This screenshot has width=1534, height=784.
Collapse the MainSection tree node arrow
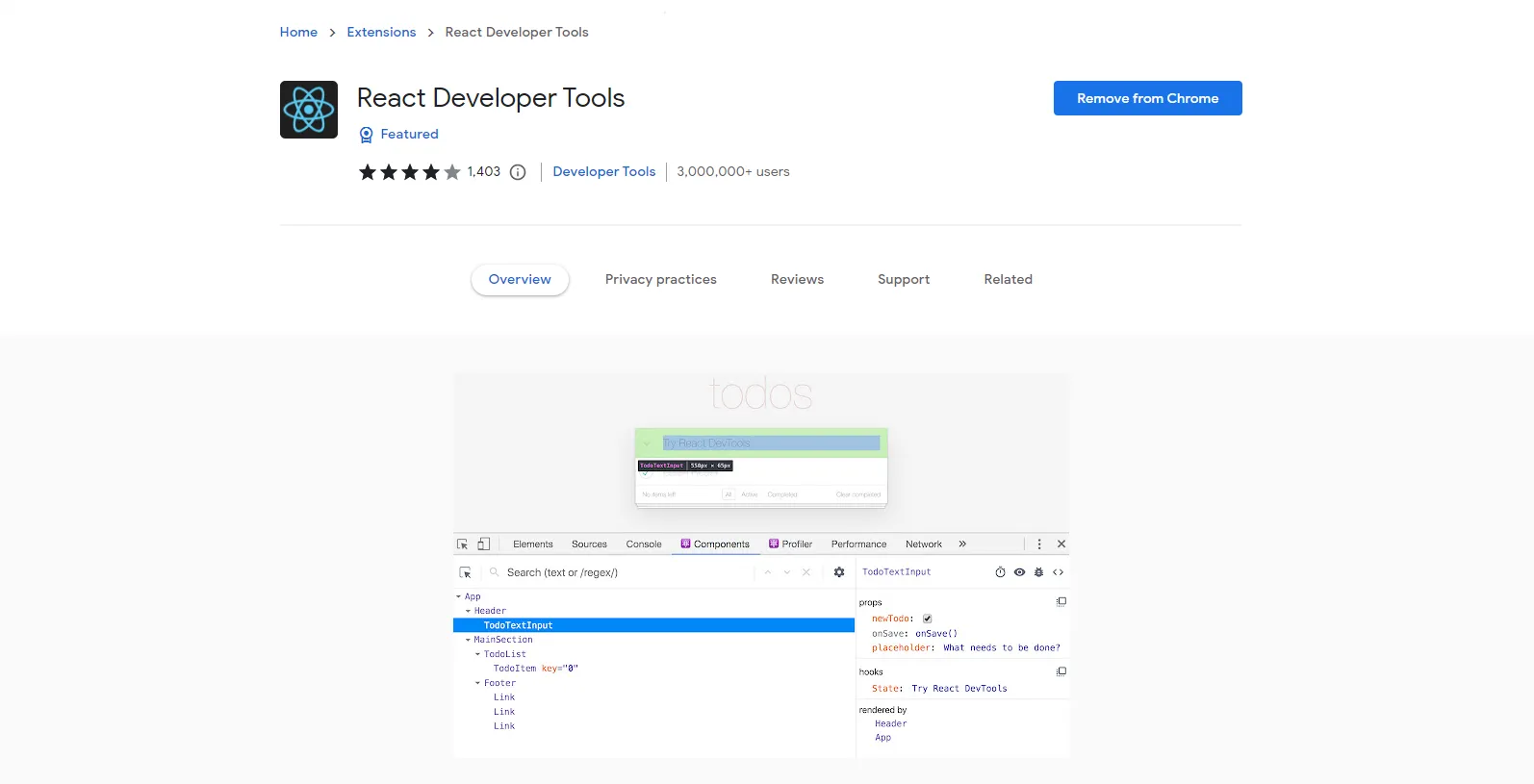point(468,640)
